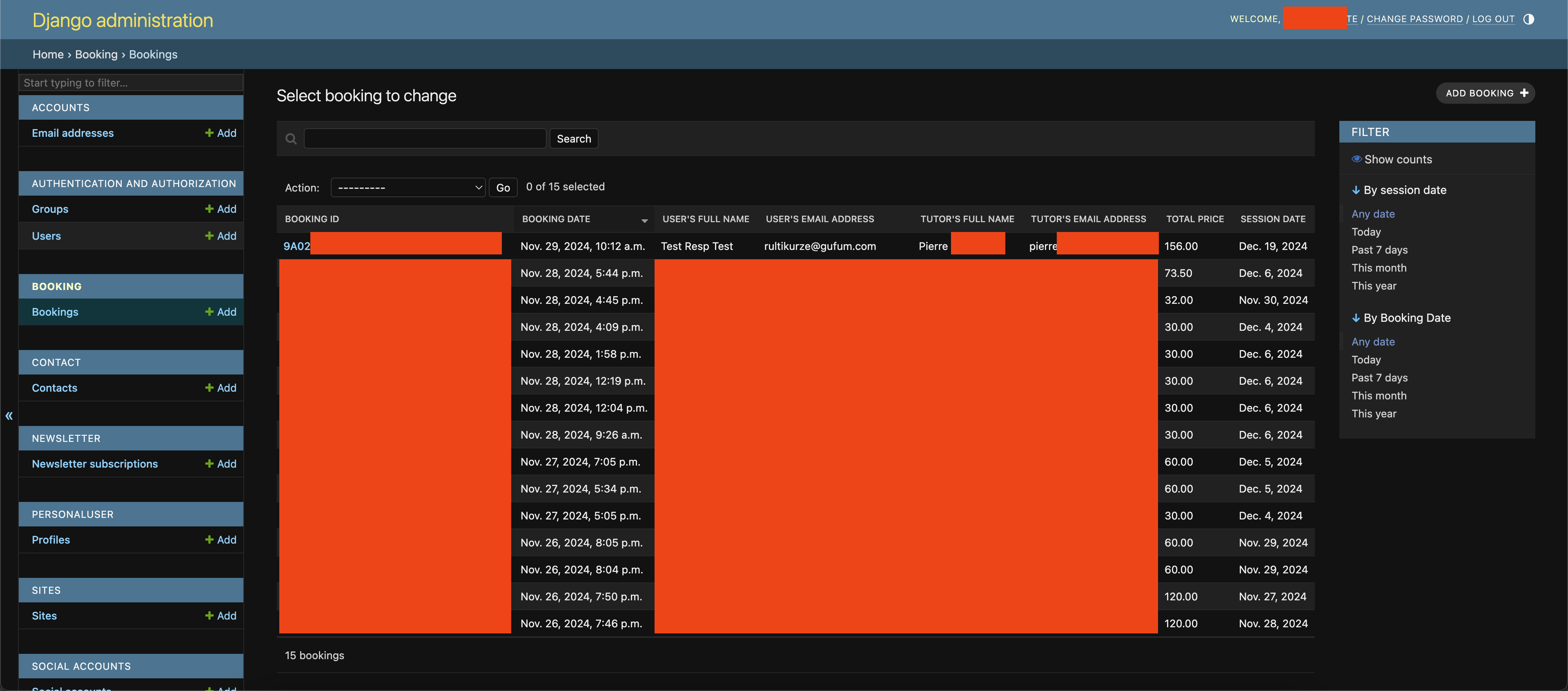This screenshot has width=1568, height=691.
Task: Filter session date by Past 7 days
Action: (x=1379, y=250)
